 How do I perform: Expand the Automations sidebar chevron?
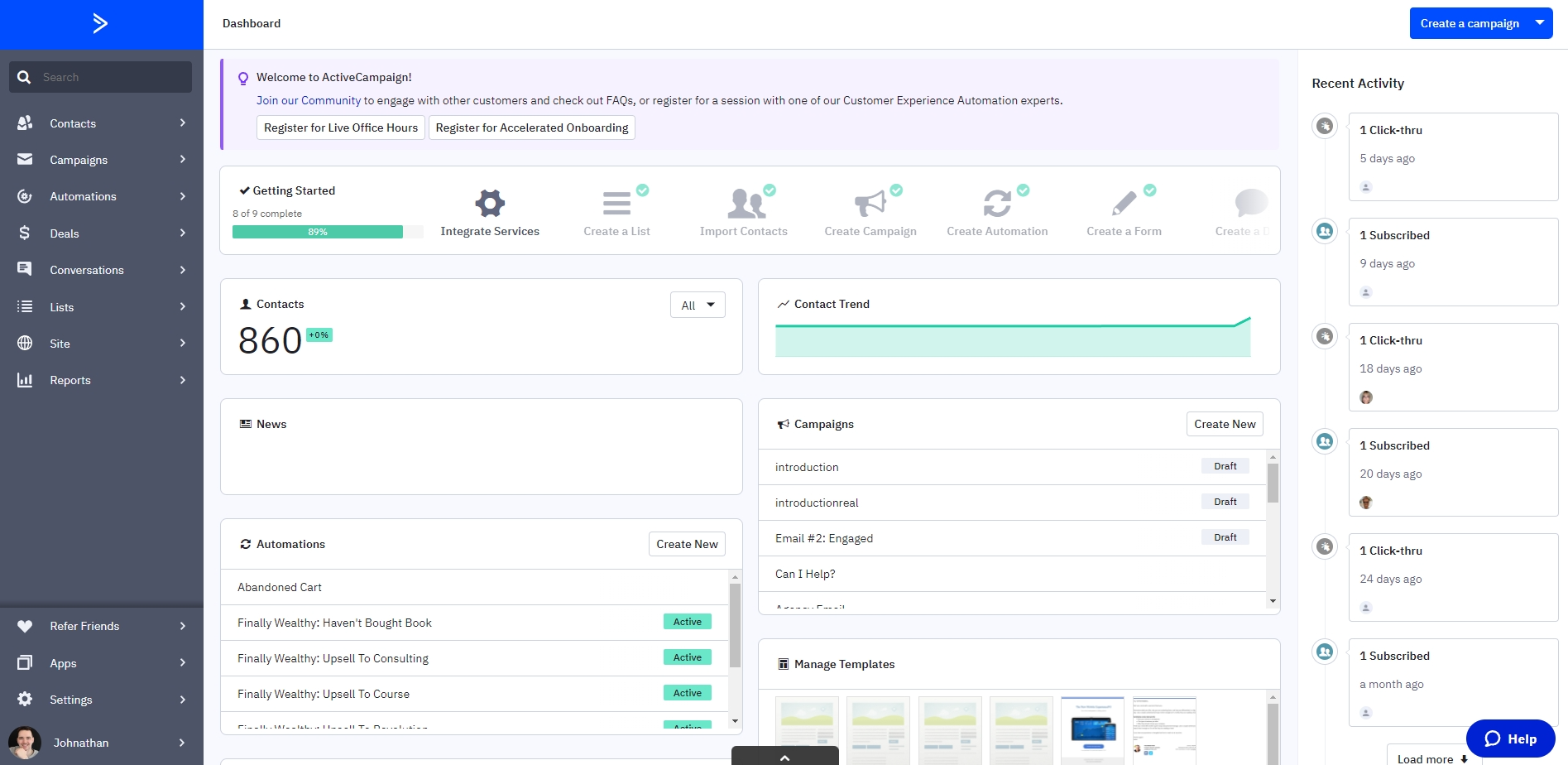tap(183, 196)
